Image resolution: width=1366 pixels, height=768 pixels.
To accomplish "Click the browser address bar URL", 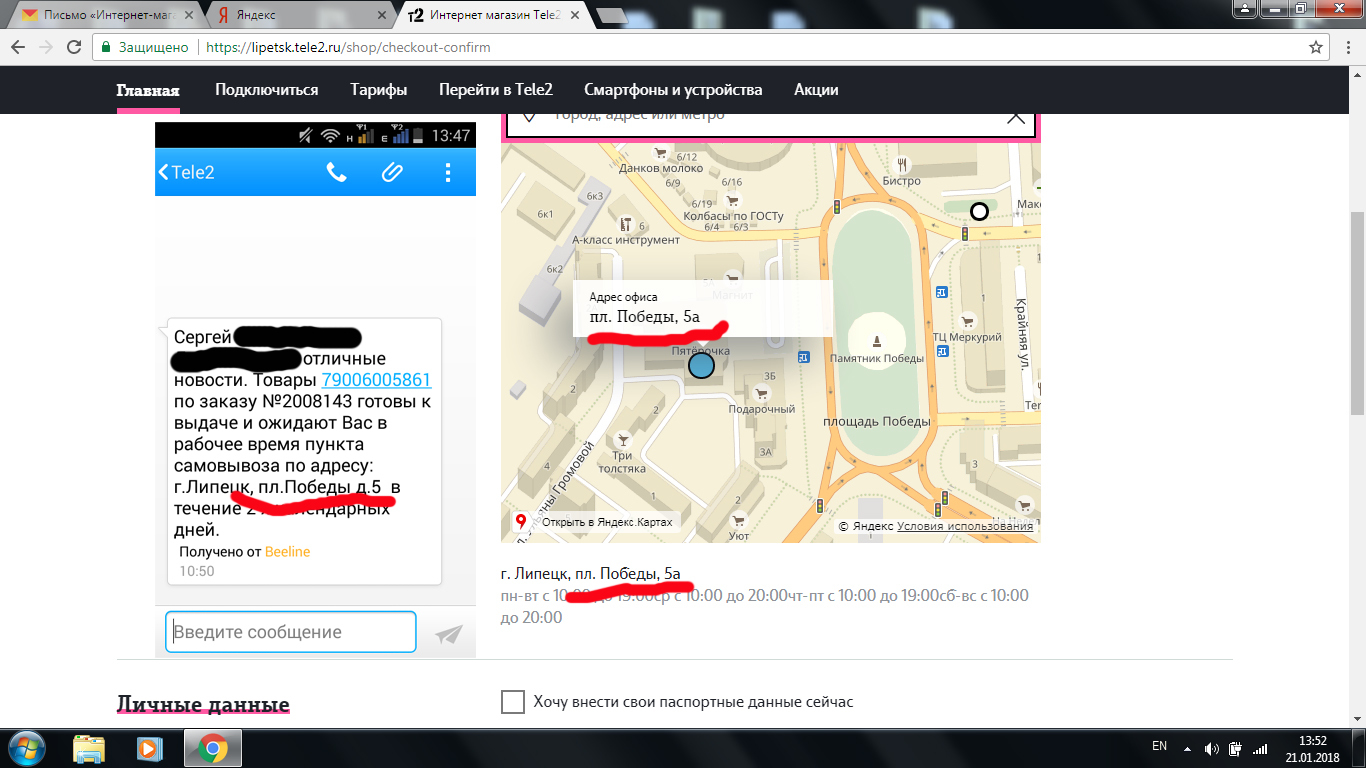I will 348,47.
